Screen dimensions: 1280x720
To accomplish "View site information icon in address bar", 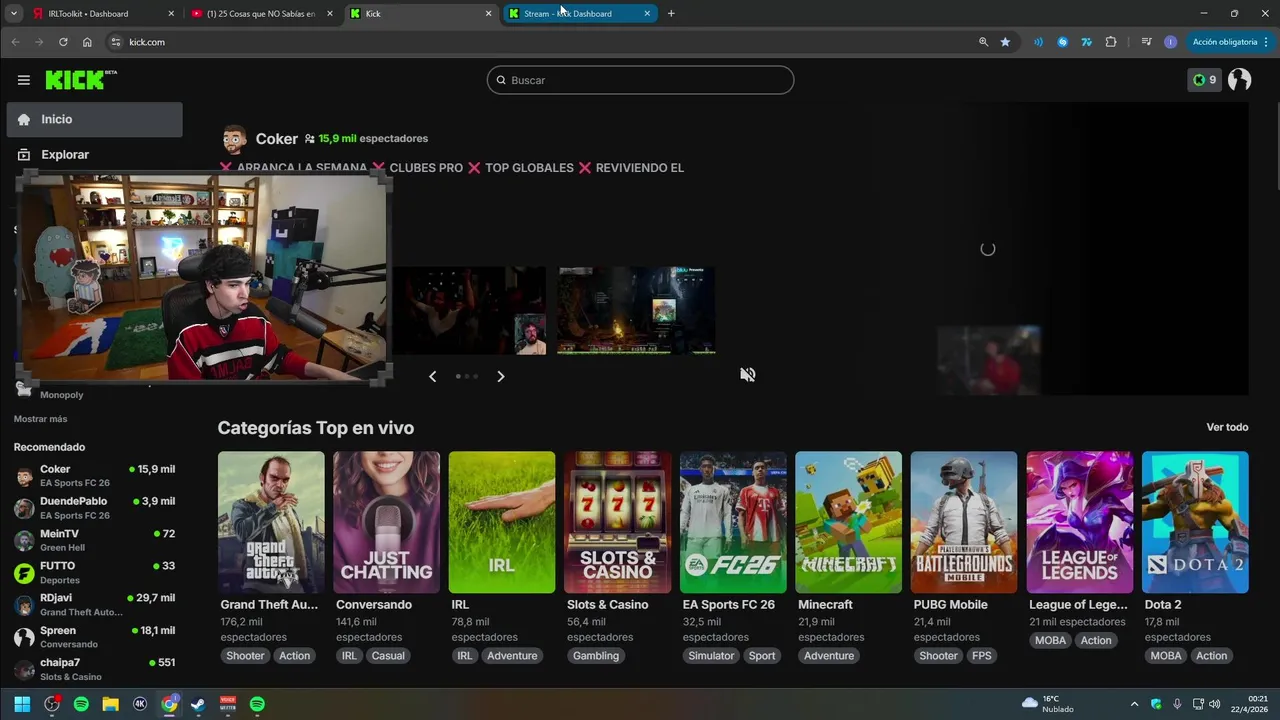I will (x=116, y=42).
